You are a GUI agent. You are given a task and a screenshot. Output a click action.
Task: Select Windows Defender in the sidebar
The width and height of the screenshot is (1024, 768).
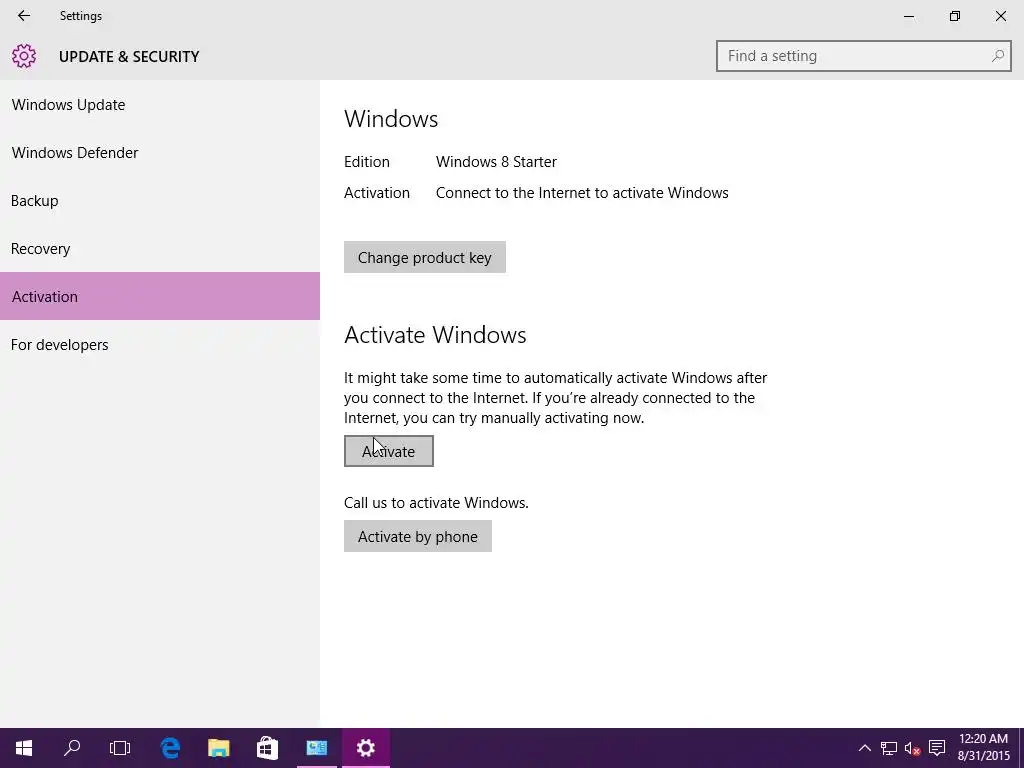[x=160, y=152]
